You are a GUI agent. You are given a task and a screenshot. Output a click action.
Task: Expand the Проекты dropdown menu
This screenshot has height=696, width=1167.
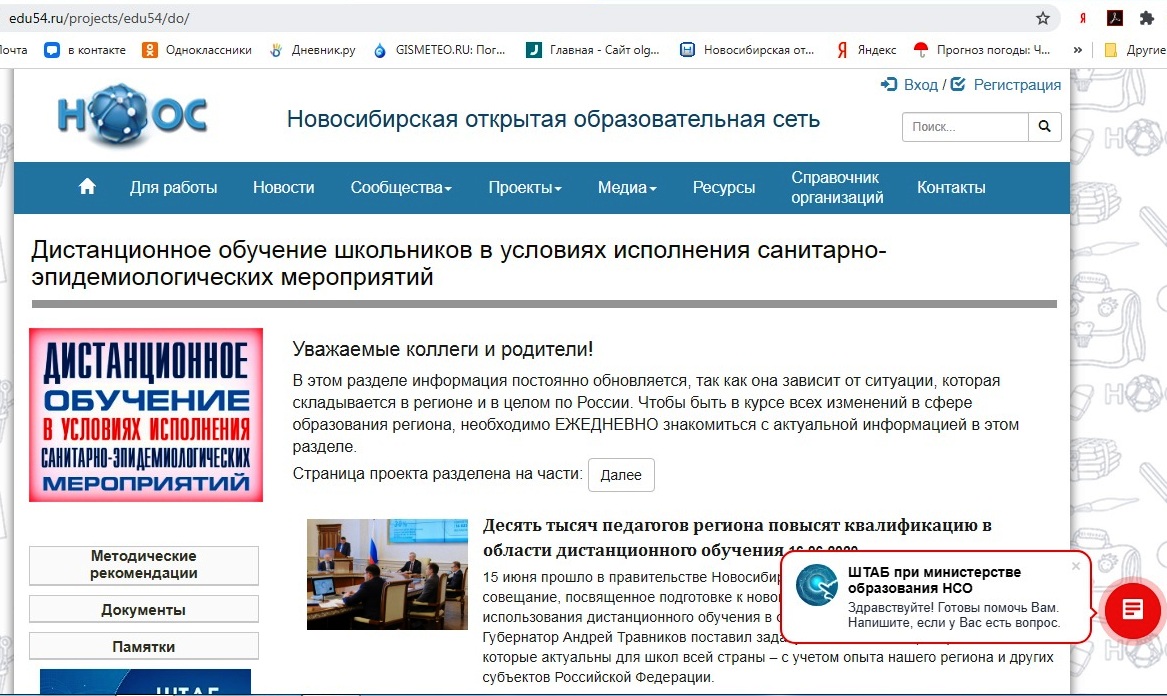pyautogui.click(x=525, y=188)
